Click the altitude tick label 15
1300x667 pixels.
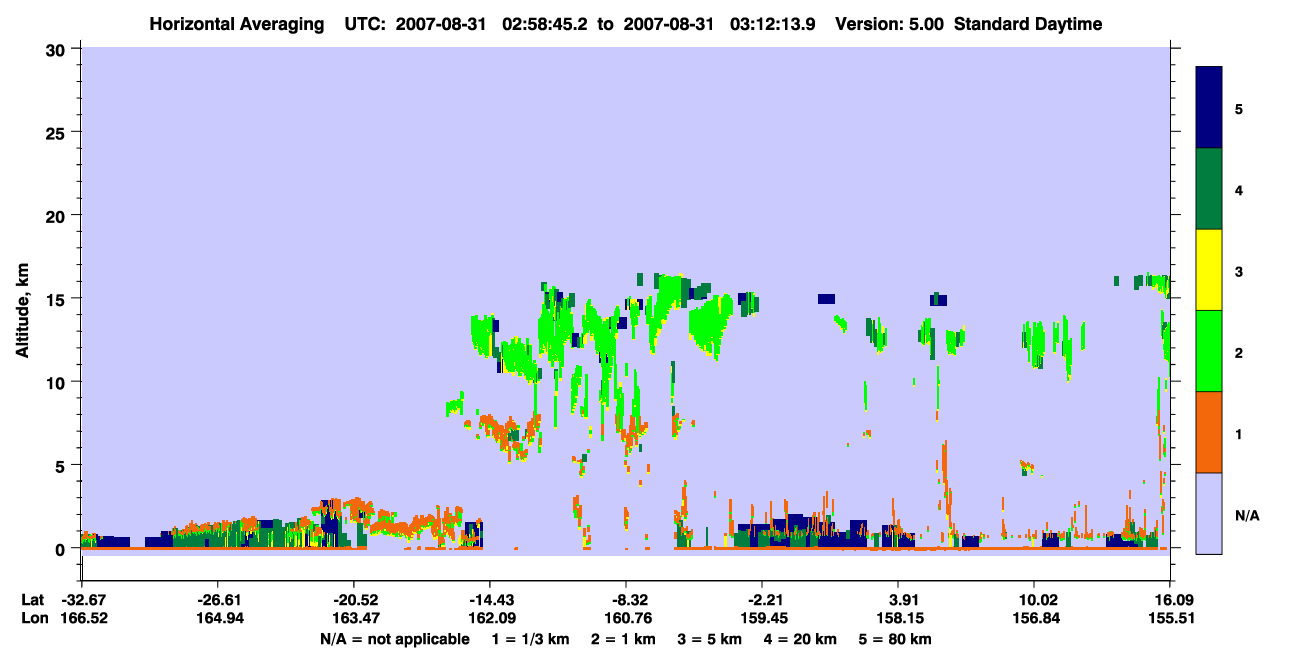coord(58,298)
